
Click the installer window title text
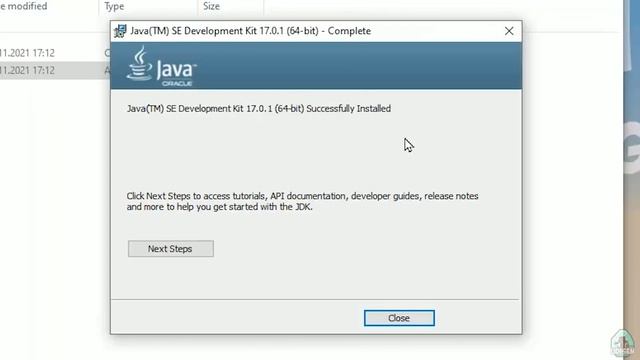point(251,31)
